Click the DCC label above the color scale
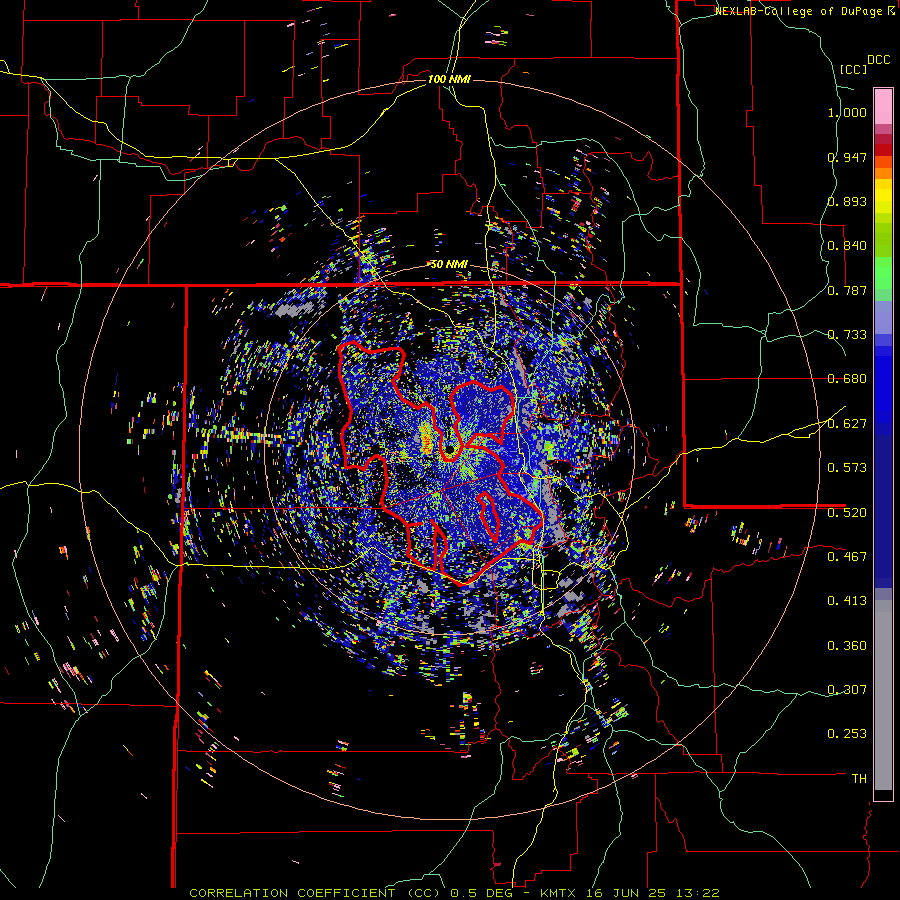This screenshot has width=900, height=900. coord(878,60)
